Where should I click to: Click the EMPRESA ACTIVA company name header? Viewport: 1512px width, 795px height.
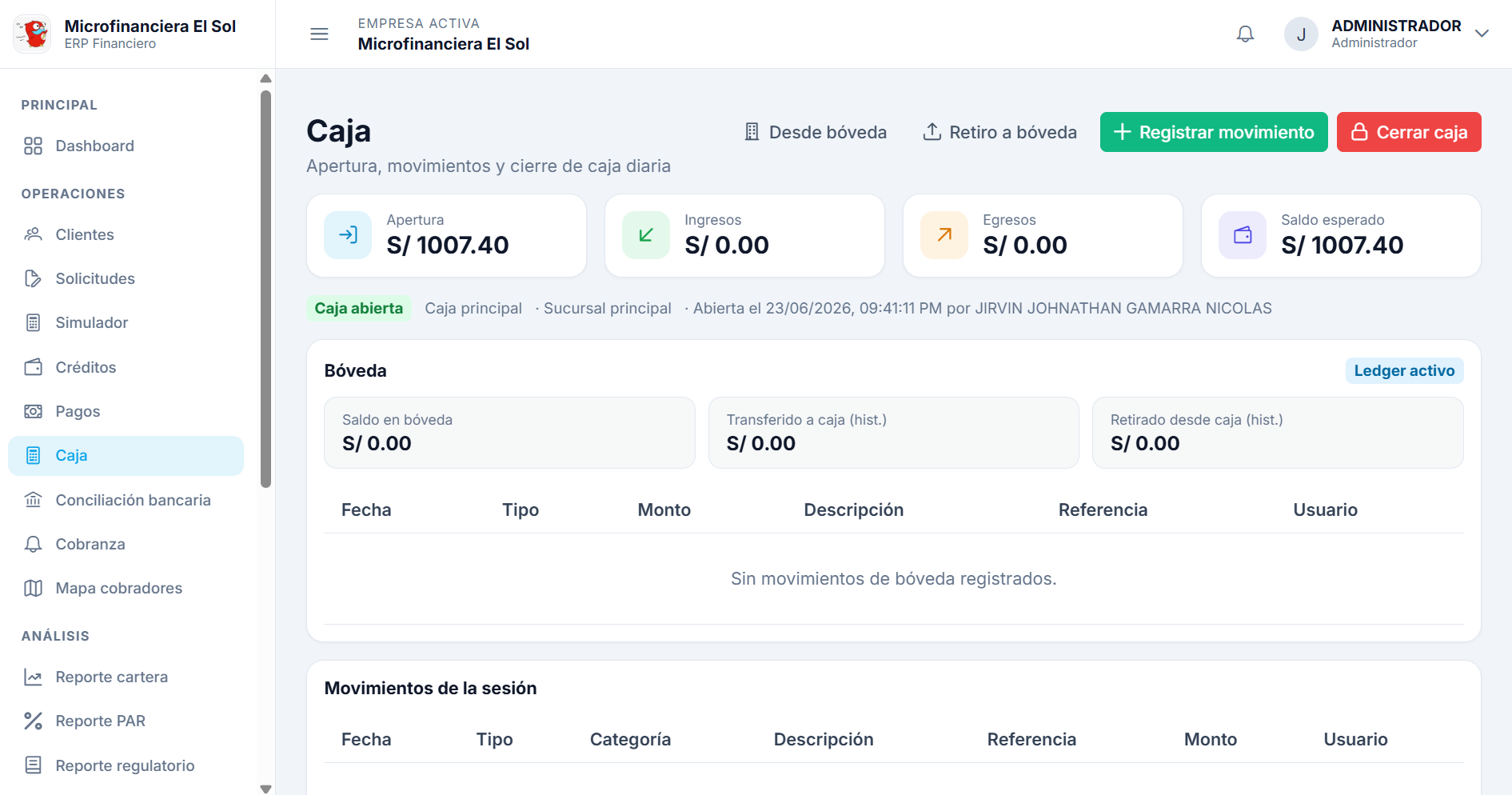click(444, 43)
